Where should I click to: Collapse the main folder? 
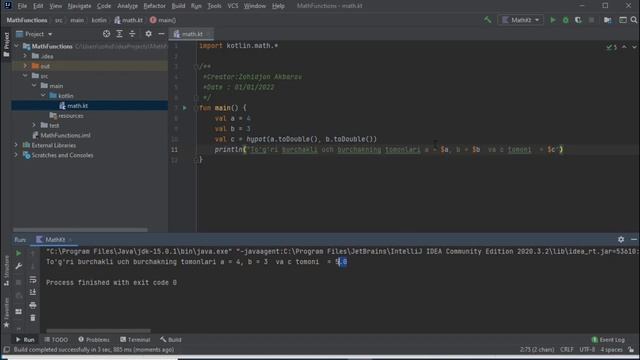click(34, 86)
